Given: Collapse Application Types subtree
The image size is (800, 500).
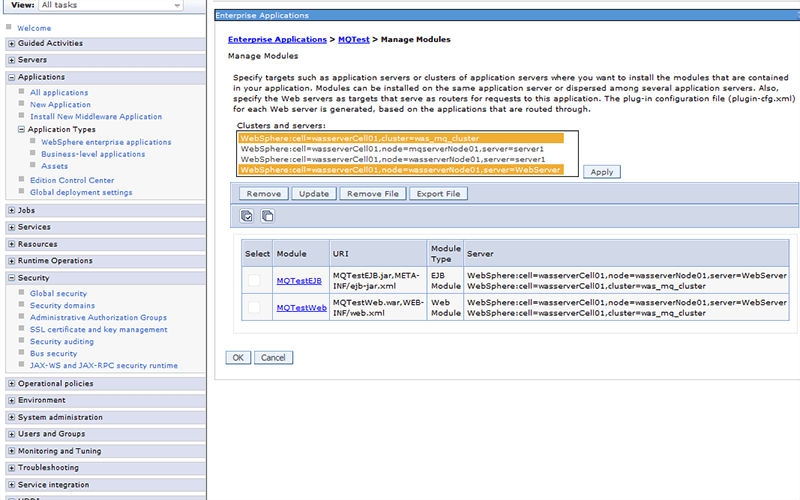Looking at the screenshot, I should point(21,130).
